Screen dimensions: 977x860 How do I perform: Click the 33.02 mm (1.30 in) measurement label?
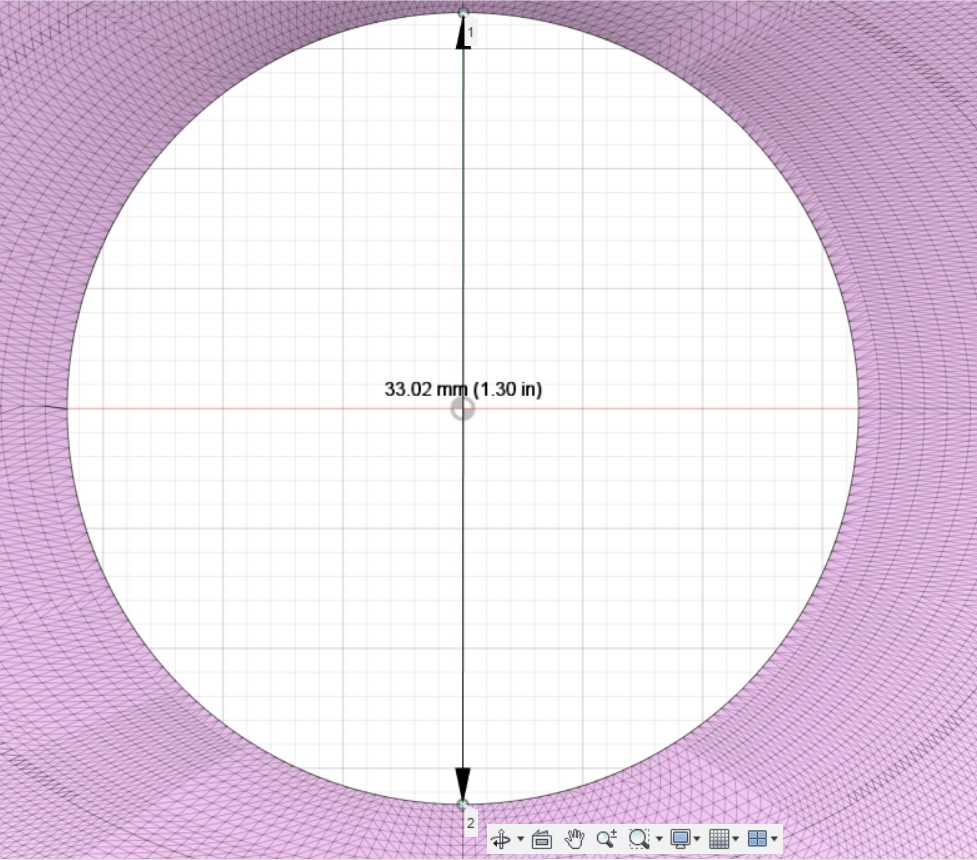tap(464, 389)
